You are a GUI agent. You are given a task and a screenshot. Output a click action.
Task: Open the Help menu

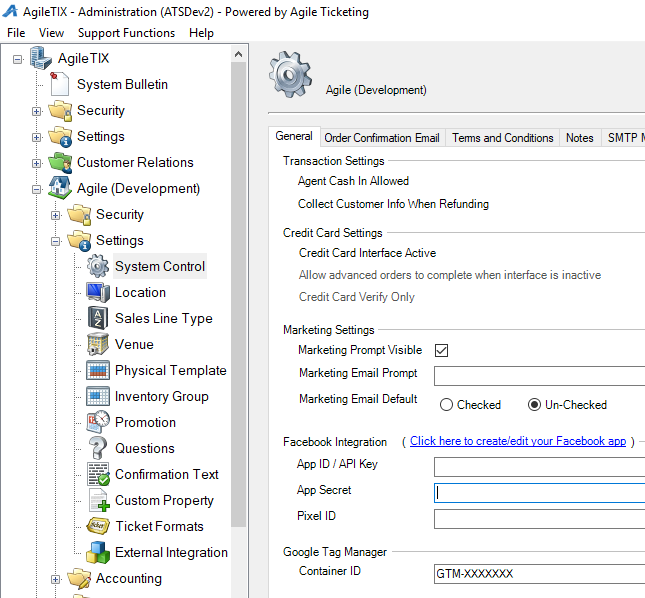tap(201, 33)
